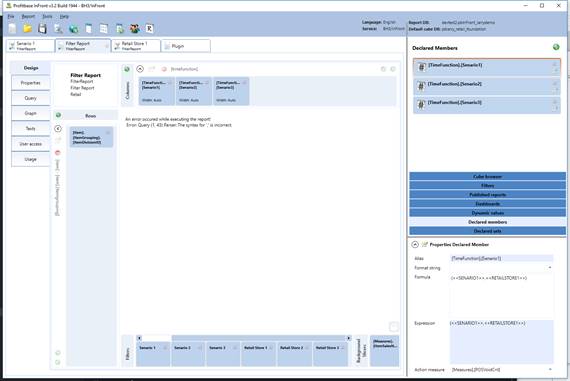This screenshot has width=570, height=381.
Task: Open the Filters accordion panel
Action: [x=487, y=185]
